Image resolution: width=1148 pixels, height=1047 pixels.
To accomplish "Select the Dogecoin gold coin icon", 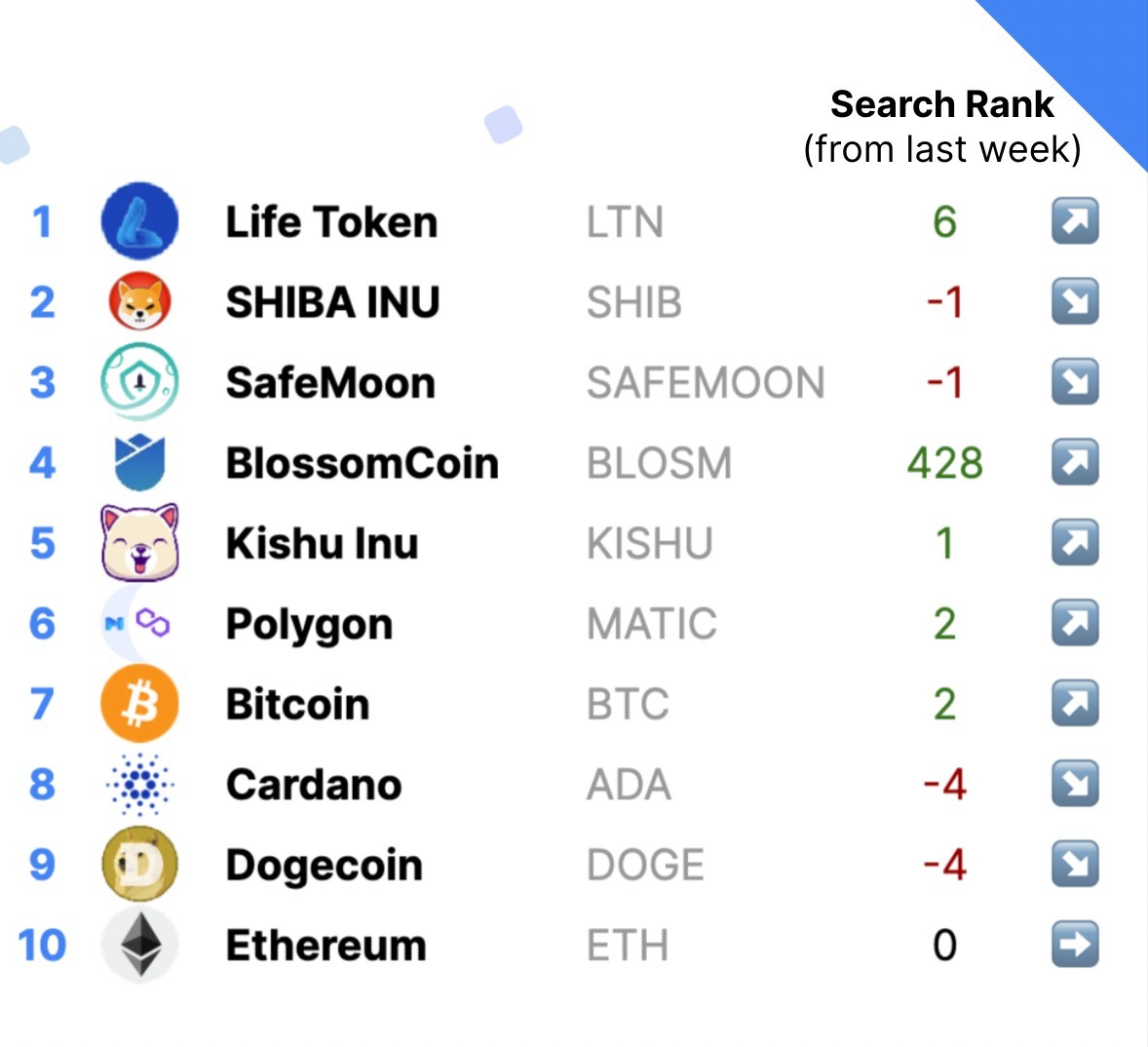I will pyautogui.click(x=139, y=864).
